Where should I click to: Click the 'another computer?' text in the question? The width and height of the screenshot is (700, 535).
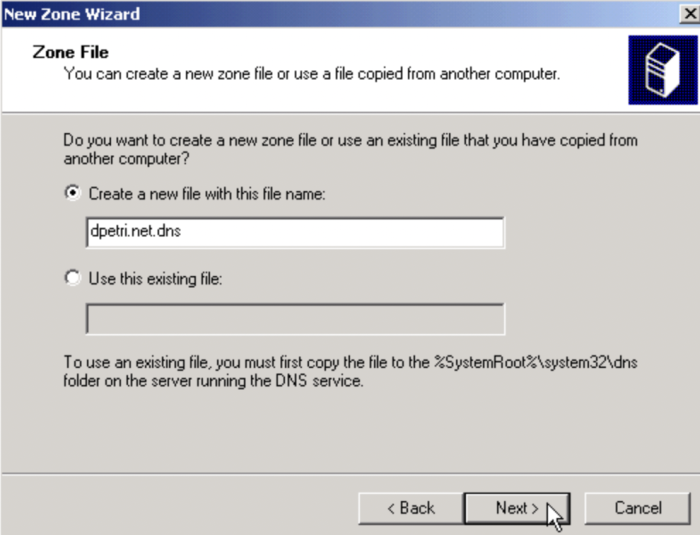click(126, 159)
